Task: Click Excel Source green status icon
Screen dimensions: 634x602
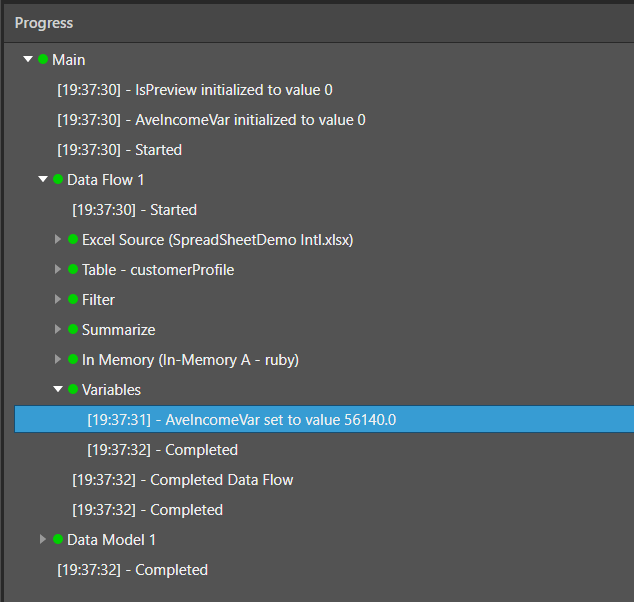Action: pyautogui.click(x=73, y=240)
